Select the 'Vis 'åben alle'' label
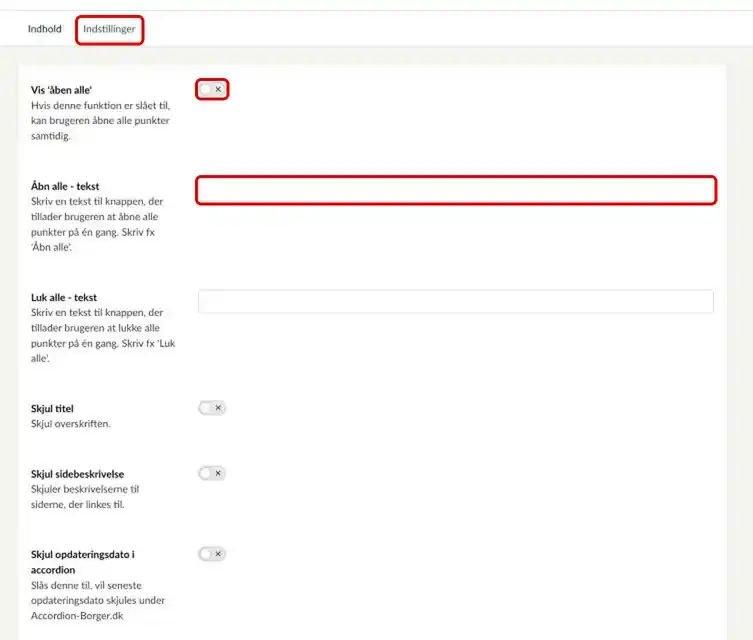This screenshot has height=640, width=753. tap(61, 90)
